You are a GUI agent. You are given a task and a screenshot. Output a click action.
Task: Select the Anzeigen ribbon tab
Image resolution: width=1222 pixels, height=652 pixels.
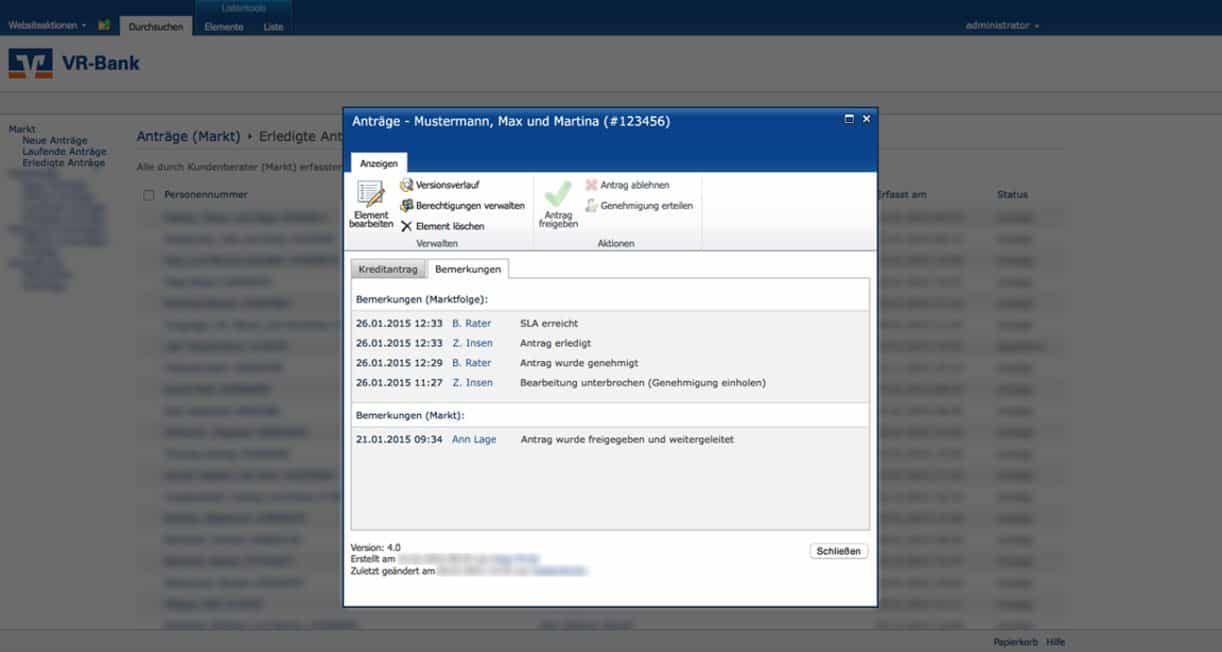tap(379, 163)
